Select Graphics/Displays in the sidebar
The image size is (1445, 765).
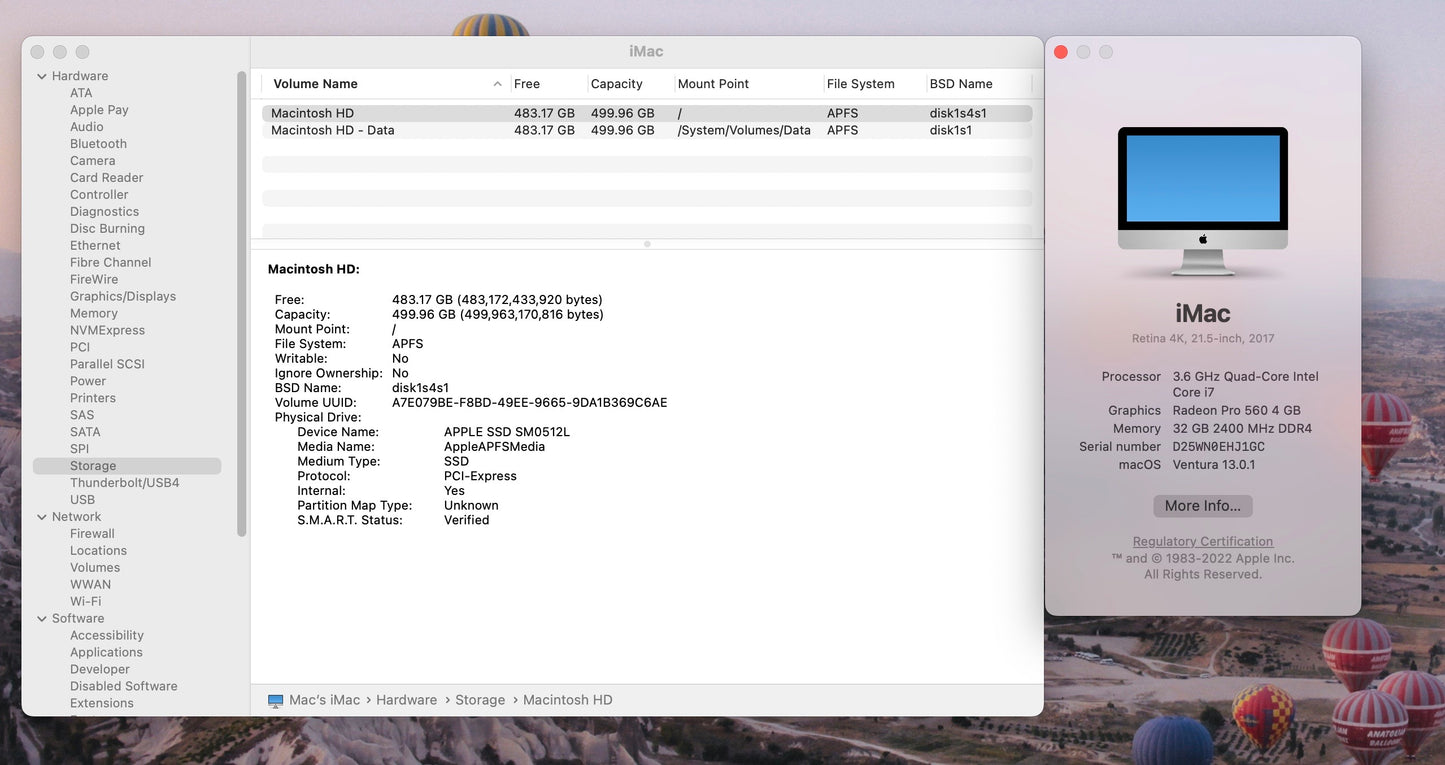click(x=123, y=296)
